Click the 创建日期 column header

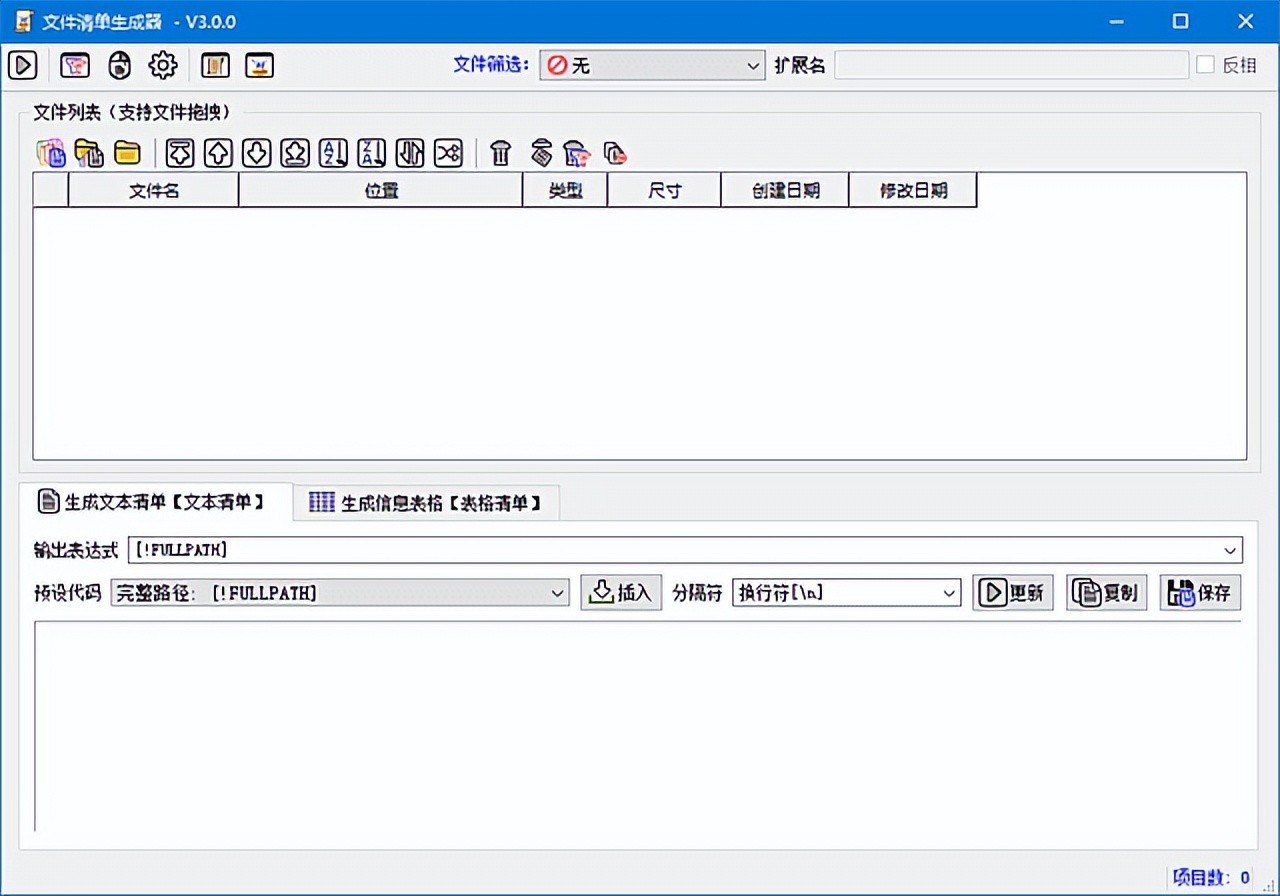785,190
